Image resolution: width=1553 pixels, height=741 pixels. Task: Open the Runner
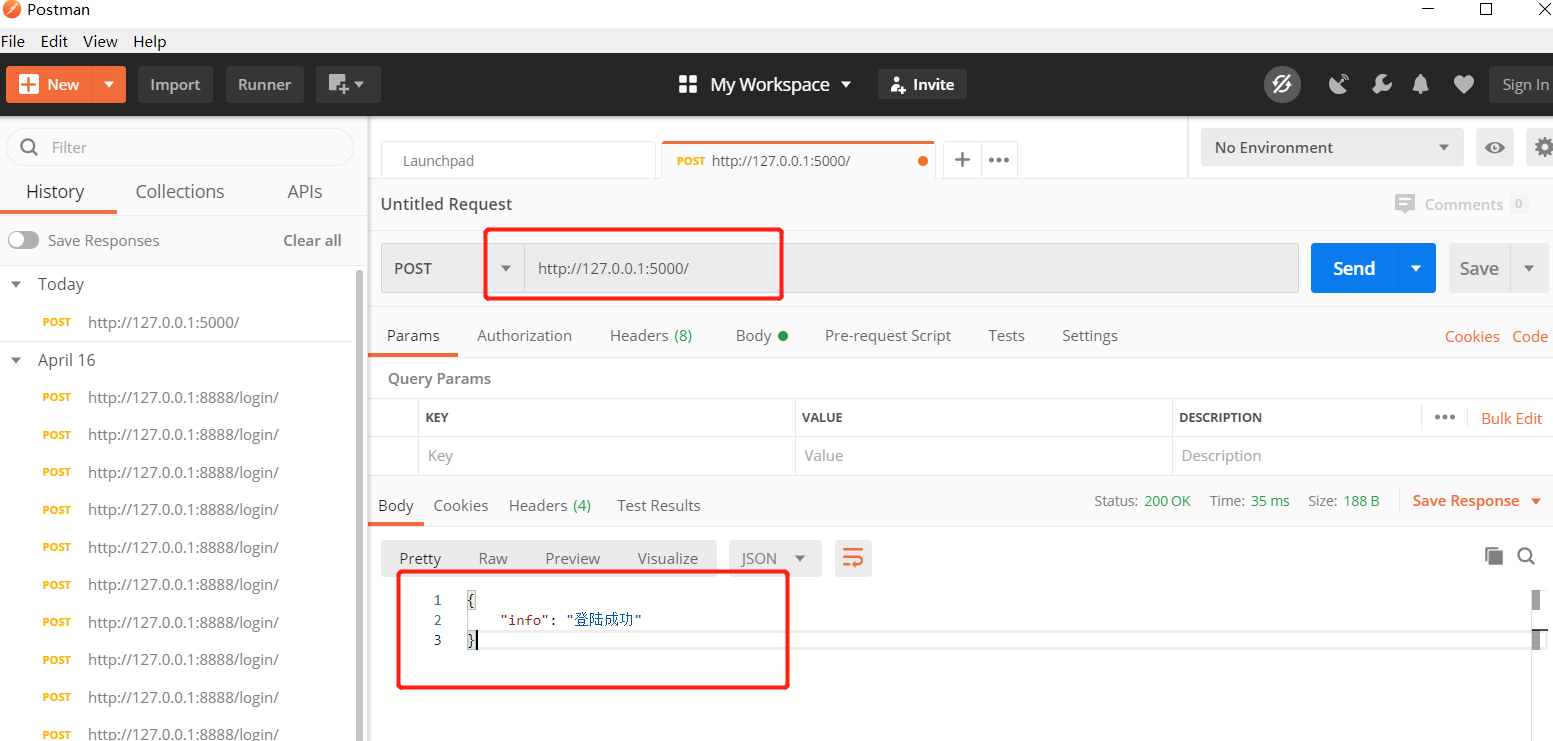tap(264, 85)
